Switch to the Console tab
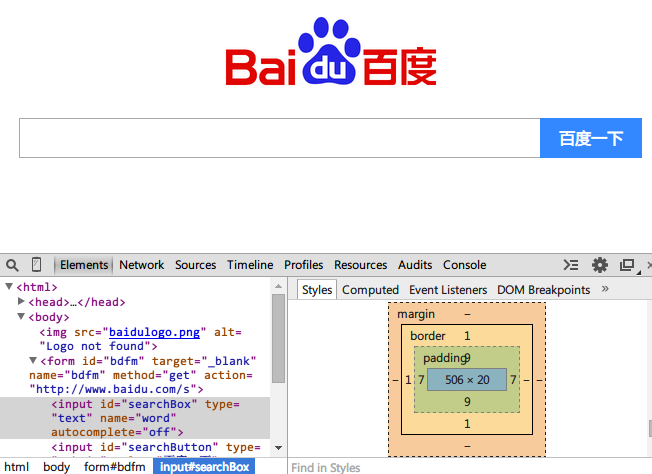 [464, 265]
